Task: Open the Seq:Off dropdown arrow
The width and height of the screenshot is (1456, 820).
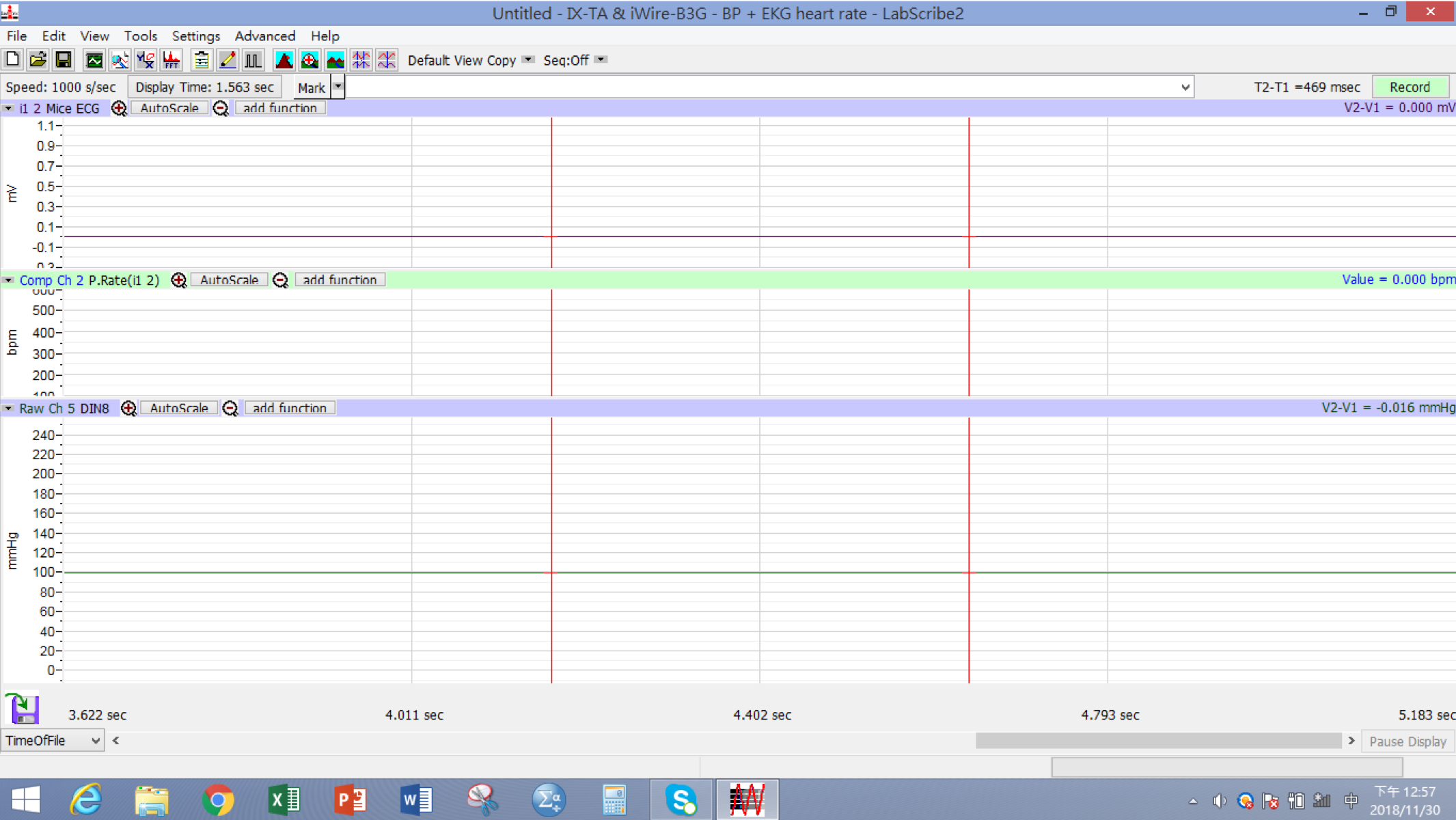Action: (601, 59)
